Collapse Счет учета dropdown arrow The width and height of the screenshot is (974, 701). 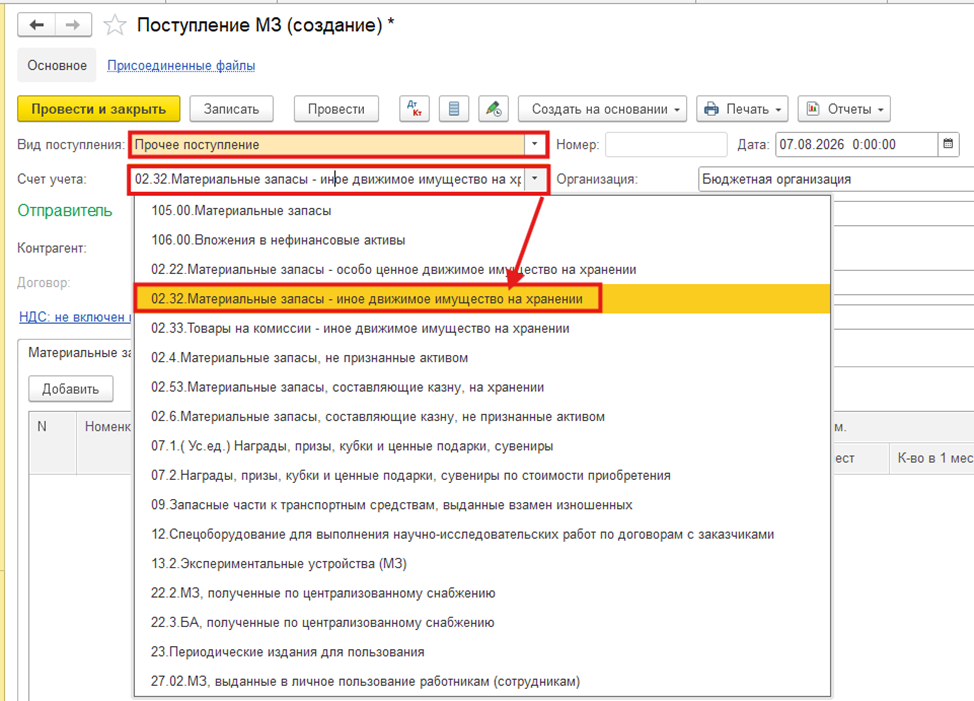pyautogui.click(x=535, y=179)
